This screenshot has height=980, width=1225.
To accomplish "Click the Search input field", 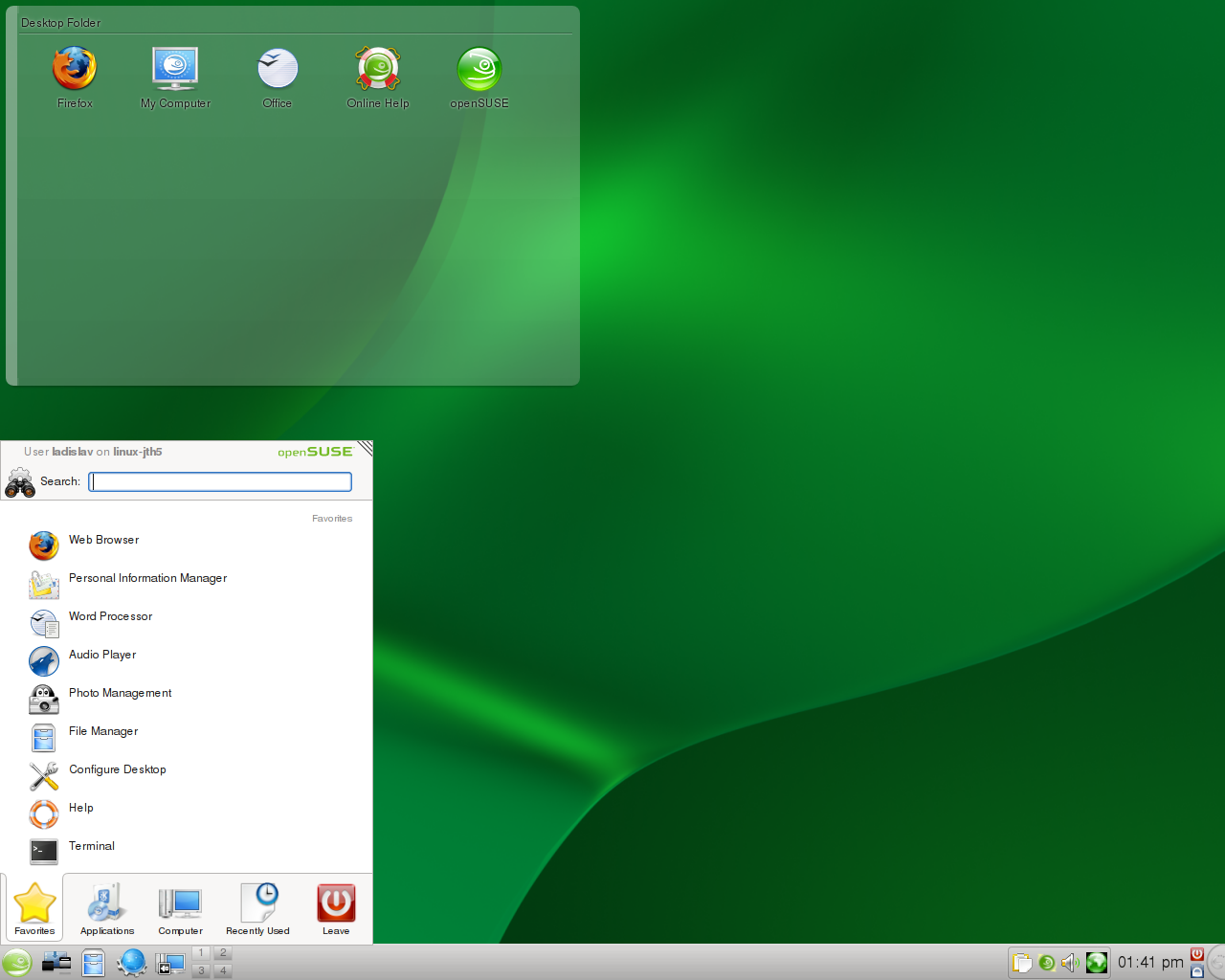I will click(x=220, y=481).
